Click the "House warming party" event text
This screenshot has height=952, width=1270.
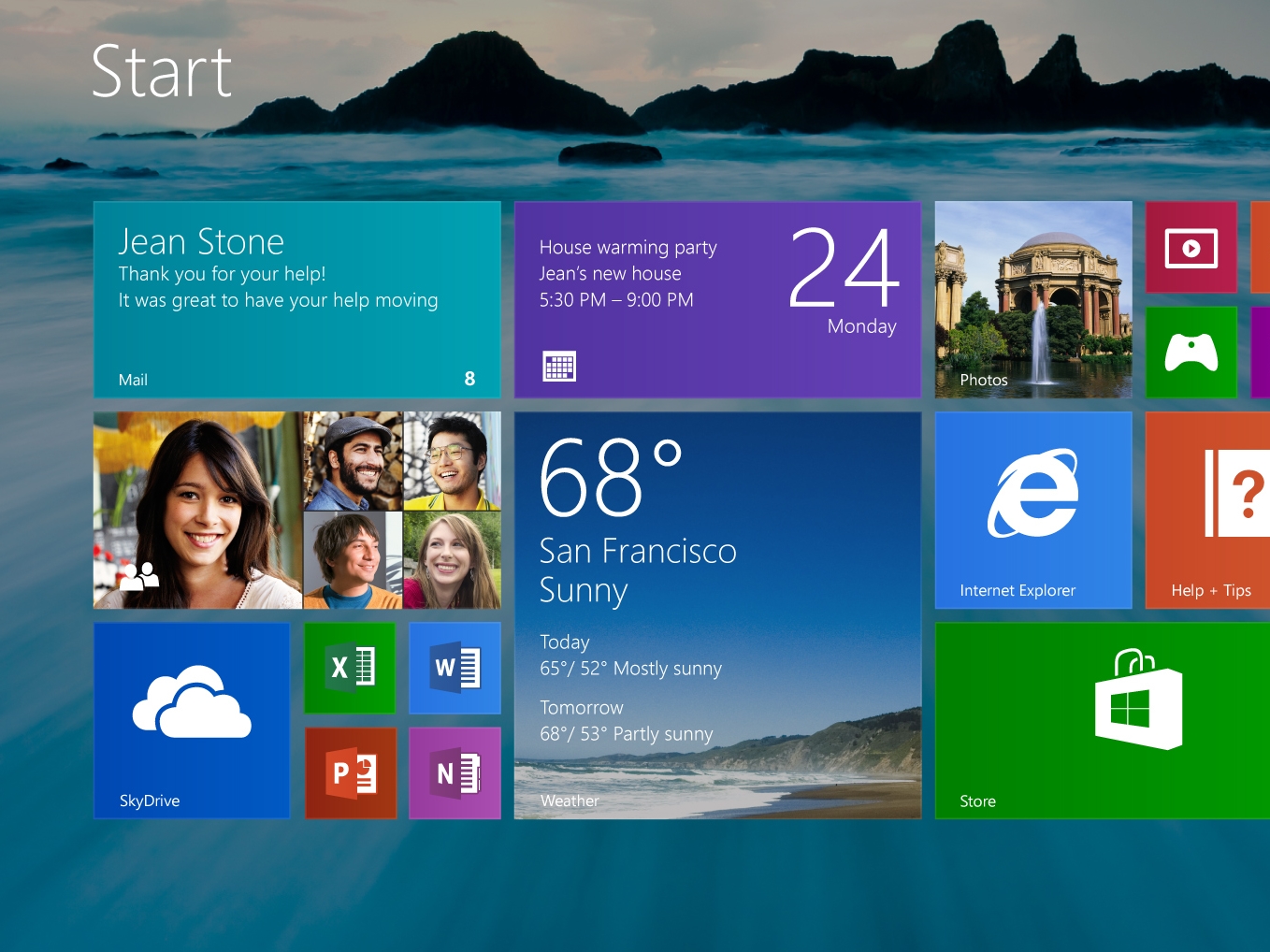[628, 248]
